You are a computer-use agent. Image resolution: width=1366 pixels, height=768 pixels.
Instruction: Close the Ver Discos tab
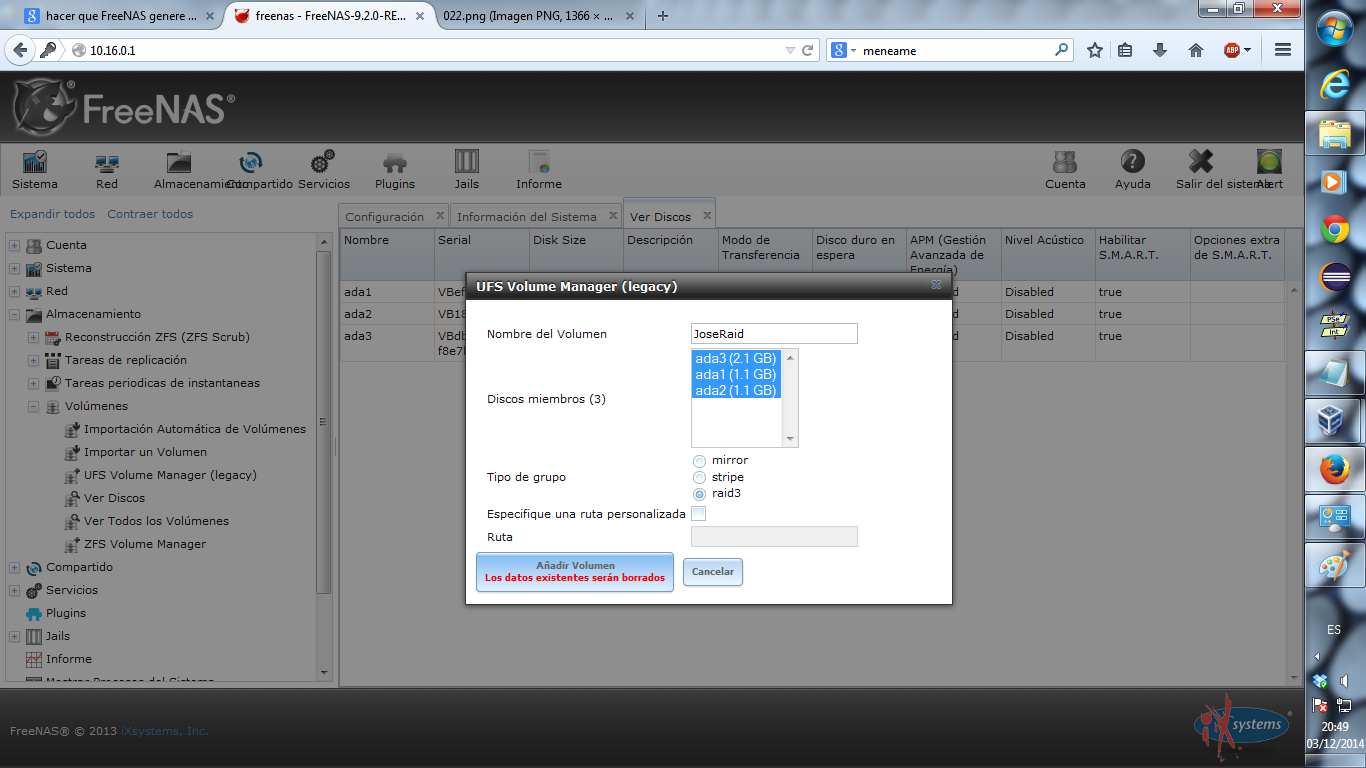click(x=706, y=215)
